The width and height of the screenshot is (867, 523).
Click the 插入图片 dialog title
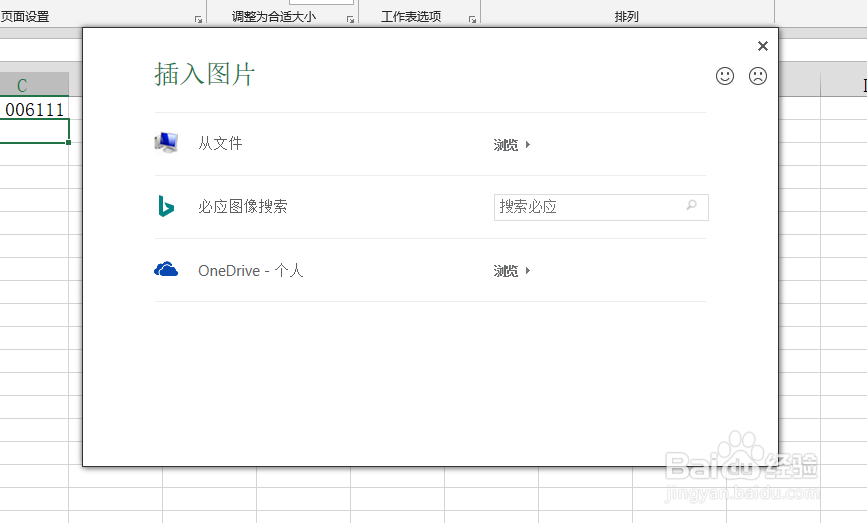[204, 75]
